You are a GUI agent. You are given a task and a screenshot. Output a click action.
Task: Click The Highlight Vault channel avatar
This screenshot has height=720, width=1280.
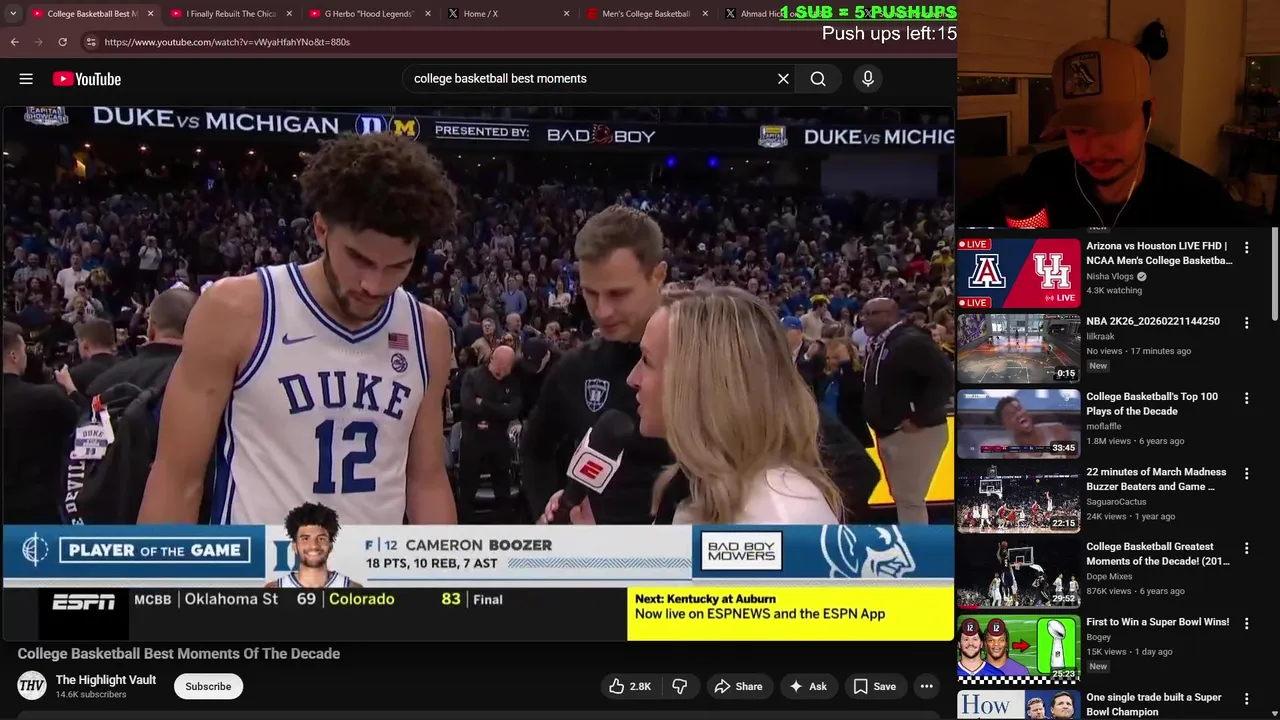[x=32, y=686]
